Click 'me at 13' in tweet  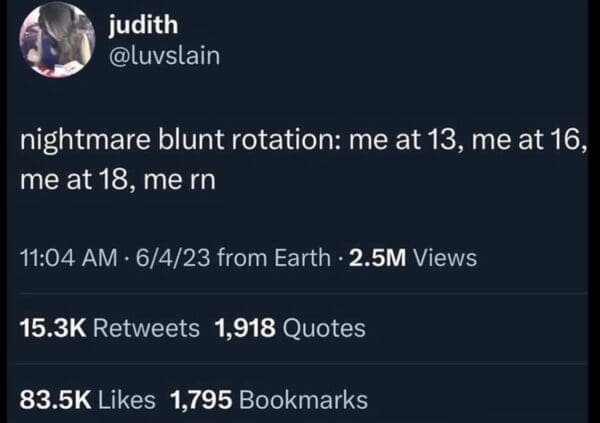click(398, 145)
